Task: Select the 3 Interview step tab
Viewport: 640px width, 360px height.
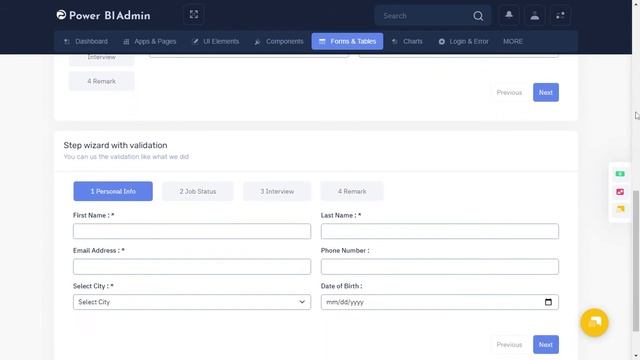Action: [x=277, y=191]
